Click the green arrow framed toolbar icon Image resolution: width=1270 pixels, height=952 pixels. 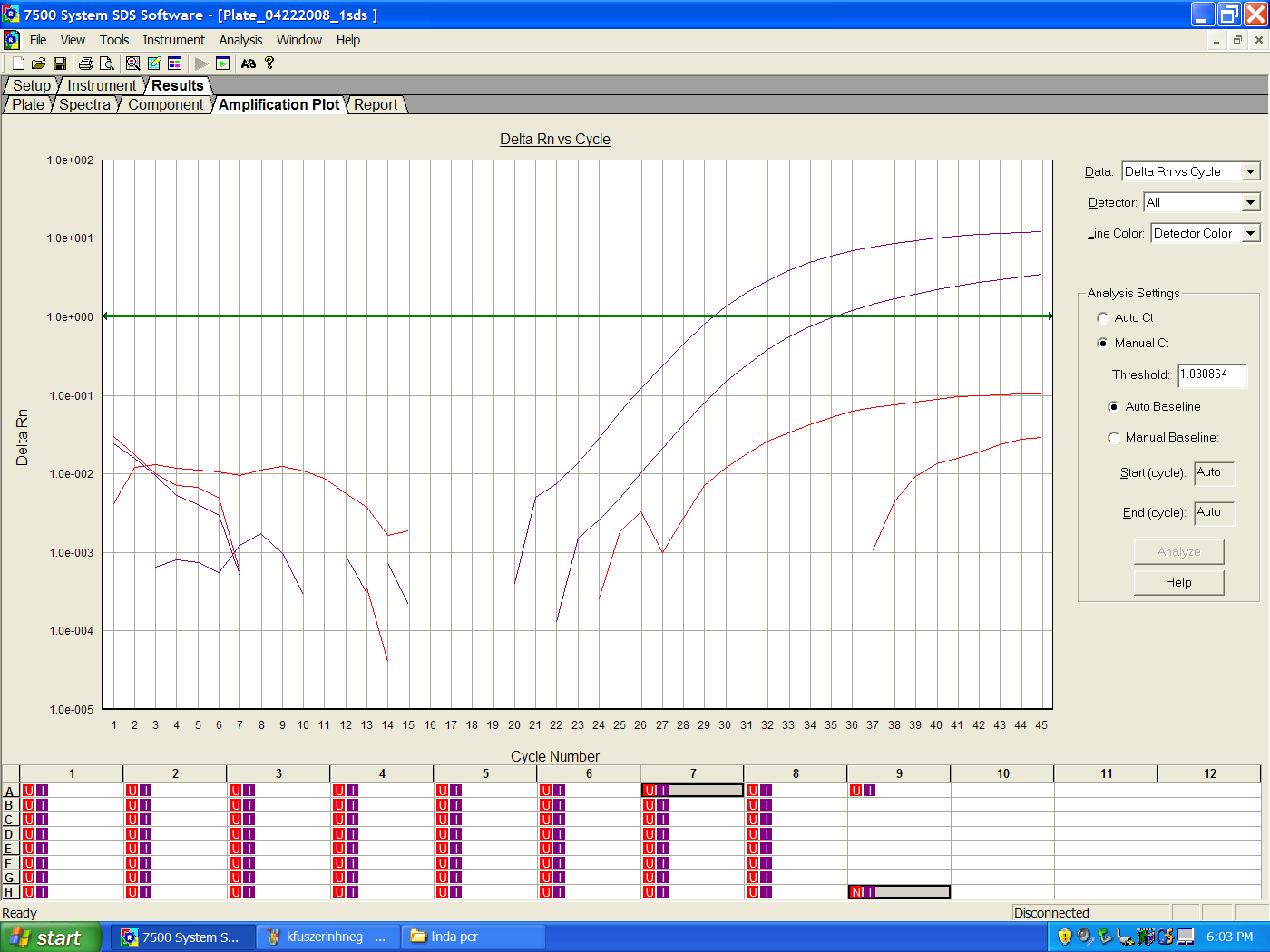click(223, 63)
